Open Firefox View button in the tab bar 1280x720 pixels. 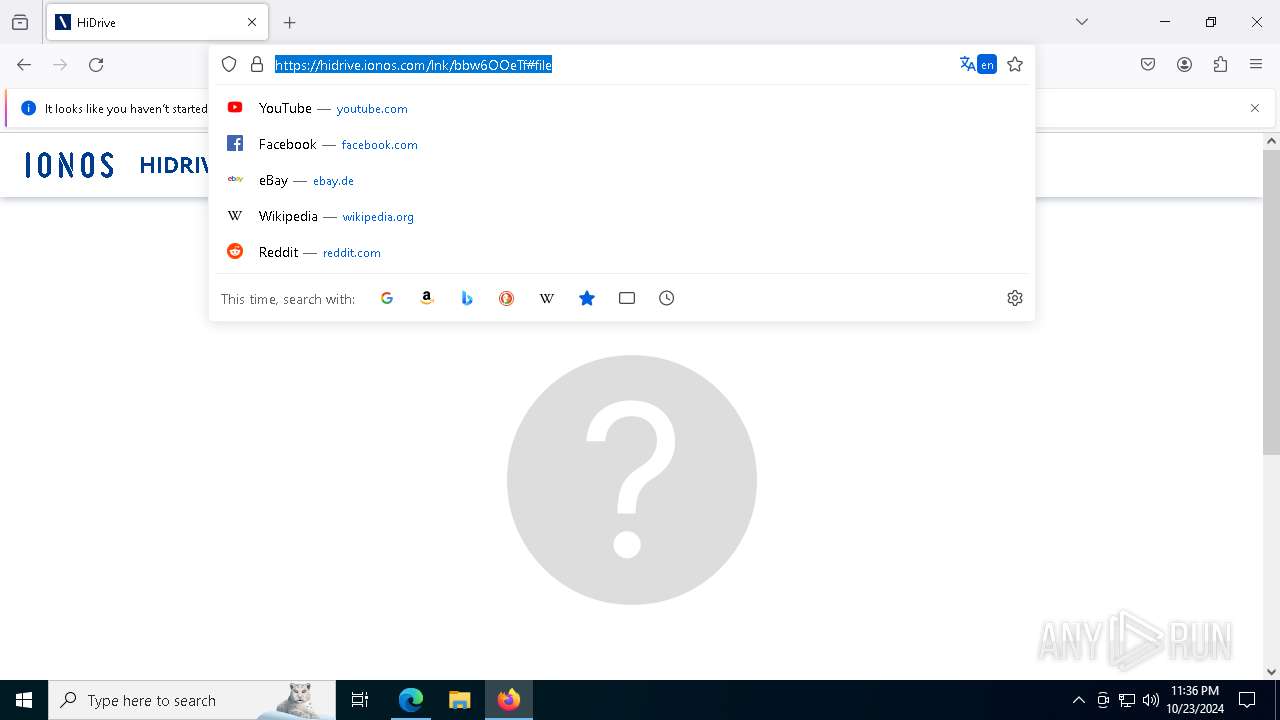pyautogui.click(x=20, y=22)
